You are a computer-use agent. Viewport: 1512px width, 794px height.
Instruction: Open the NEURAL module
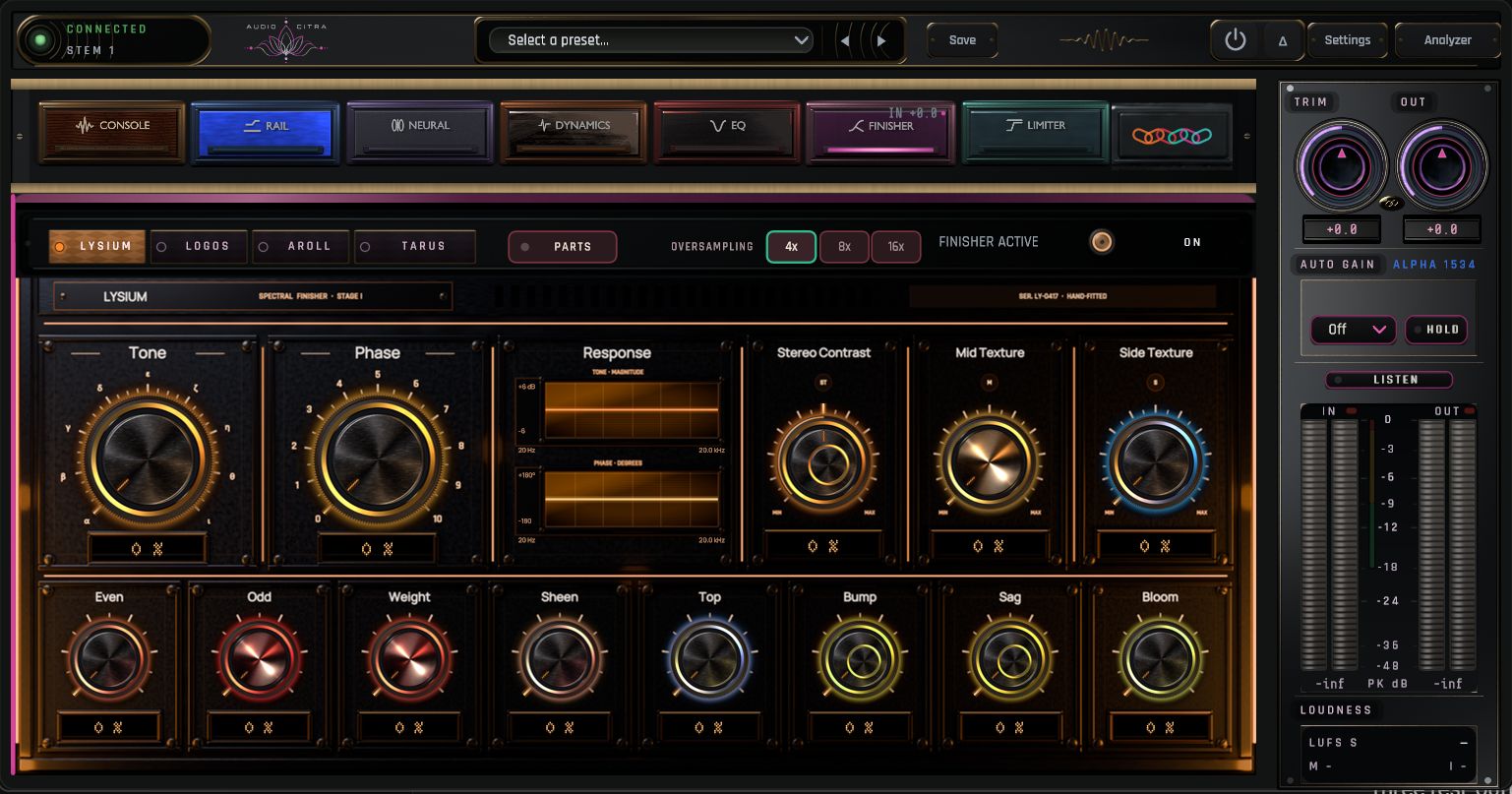click(420, 131)
